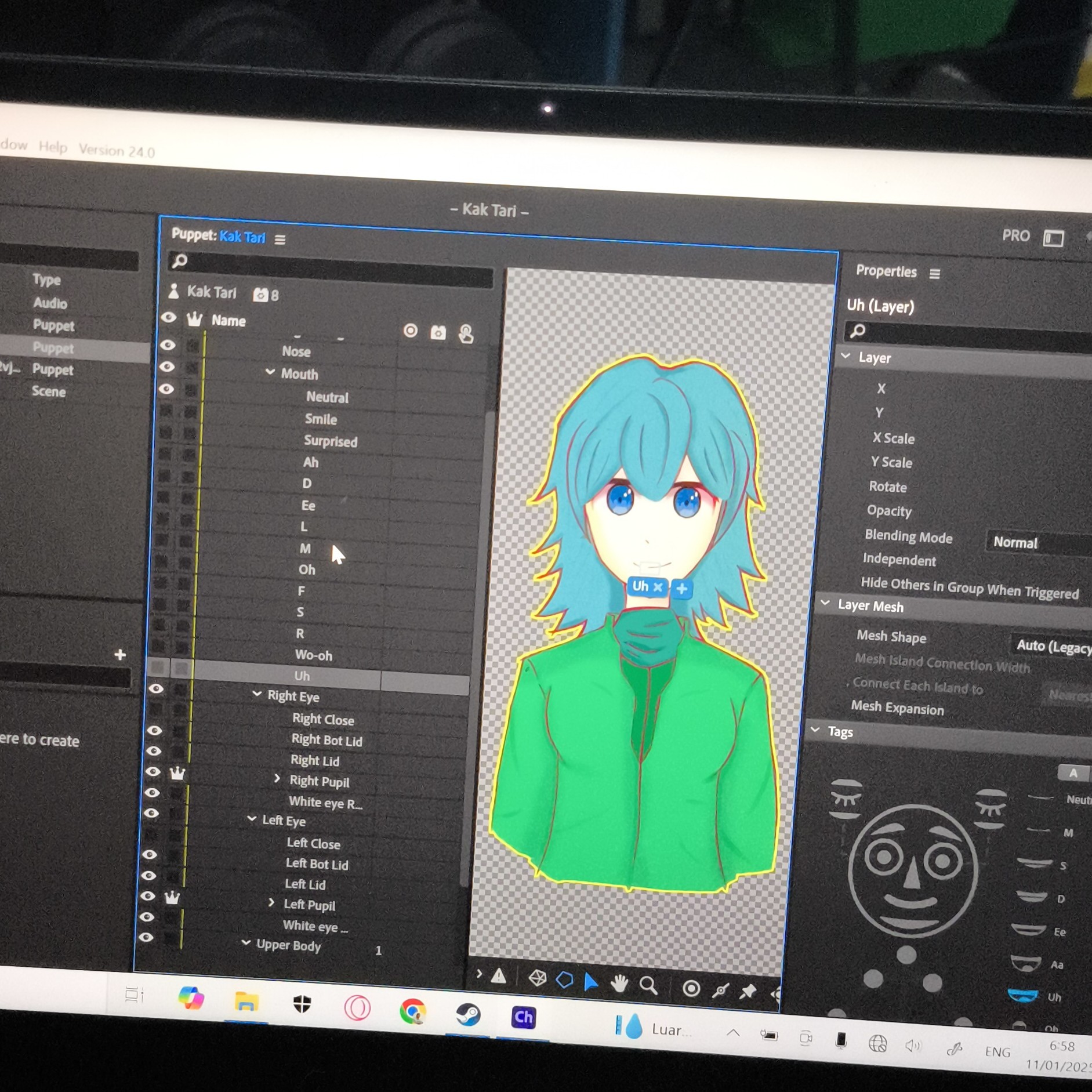Select the Stick handle tool
The height and width of the screenshot is (1092, 1092).
[720, 990]
